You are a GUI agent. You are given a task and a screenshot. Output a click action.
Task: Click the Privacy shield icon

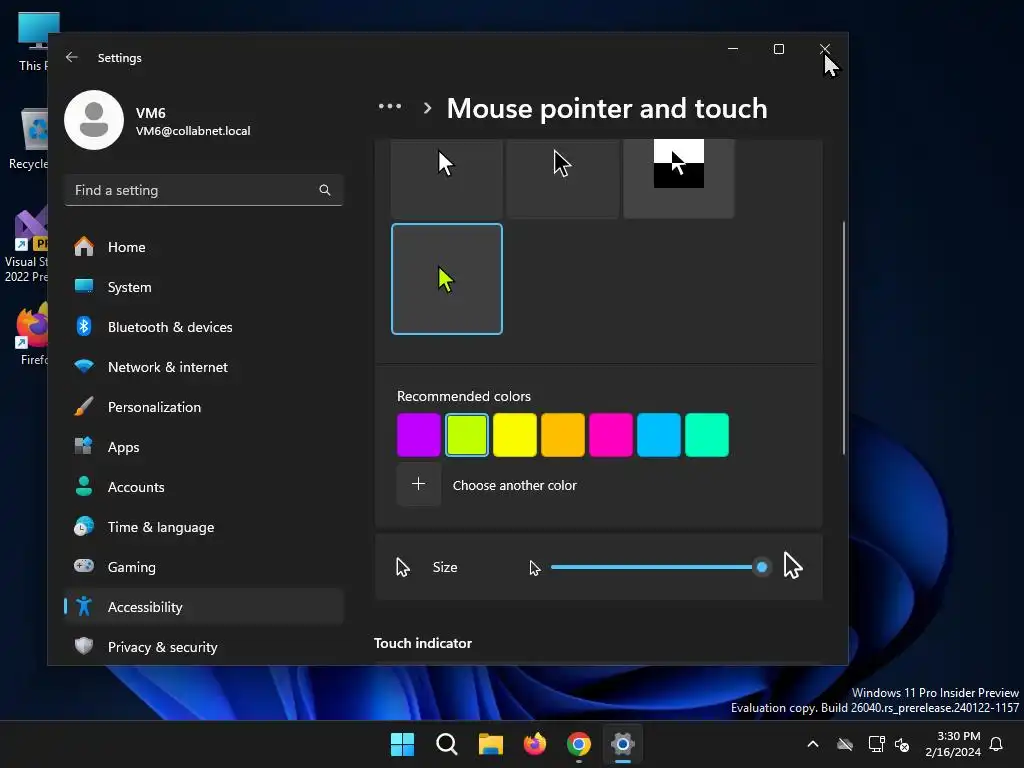[x=84, y=646]
